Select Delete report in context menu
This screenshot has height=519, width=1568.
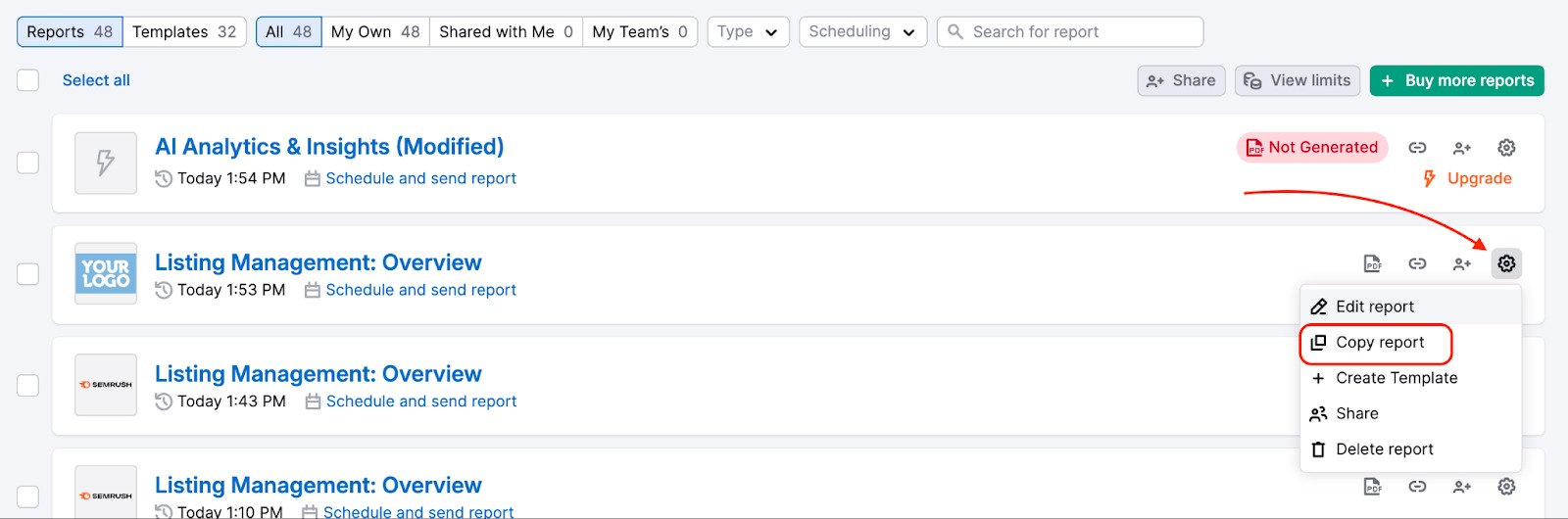pos(1384,449)
